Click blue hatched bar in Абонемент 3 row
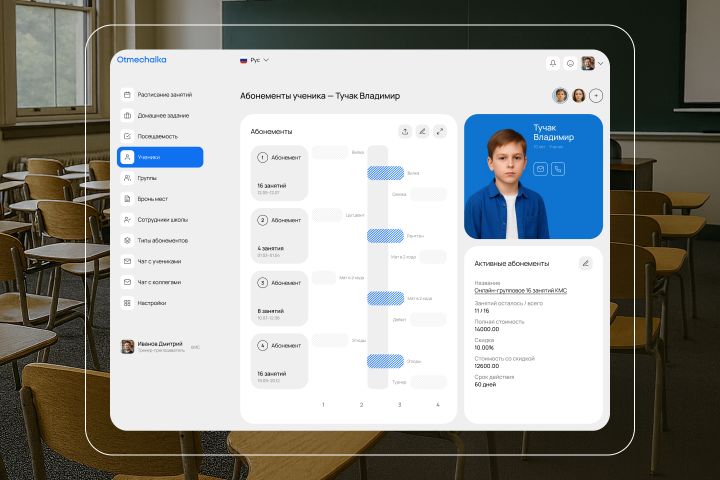The height and width of the screenshot is (480, 720). 385,299
